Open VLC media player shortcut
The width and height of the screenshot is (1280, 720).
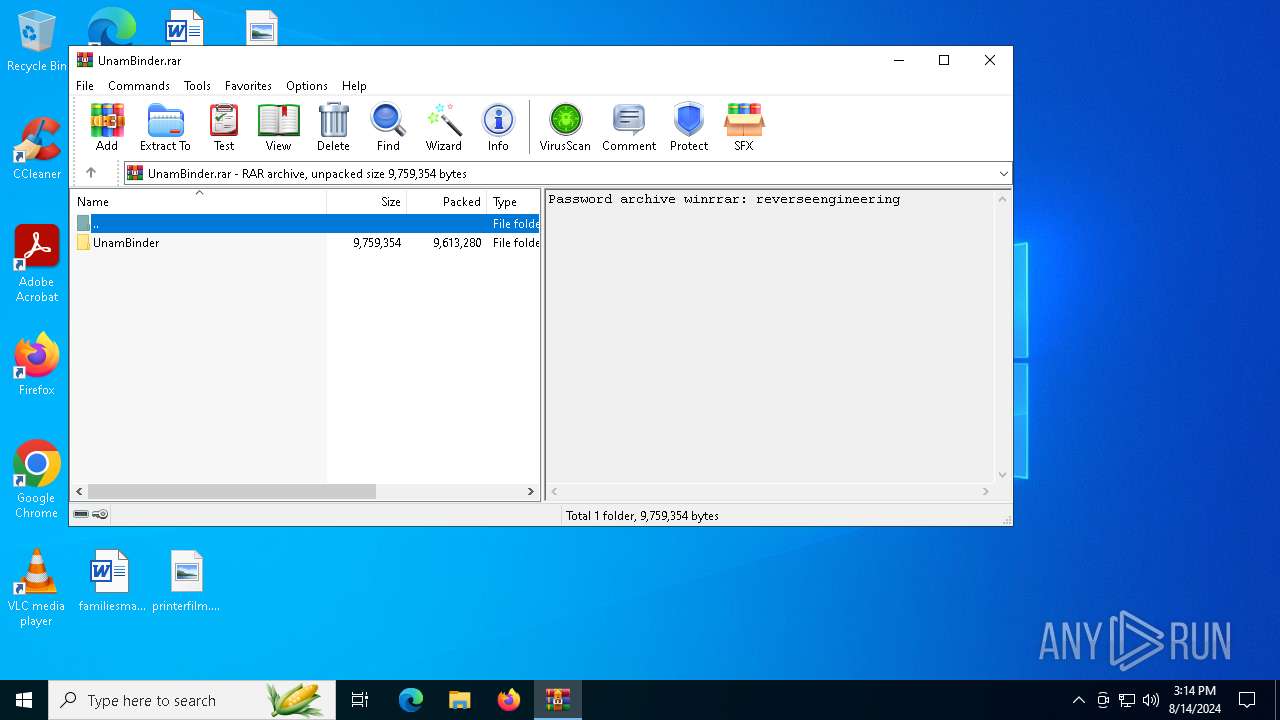(36, 588)
